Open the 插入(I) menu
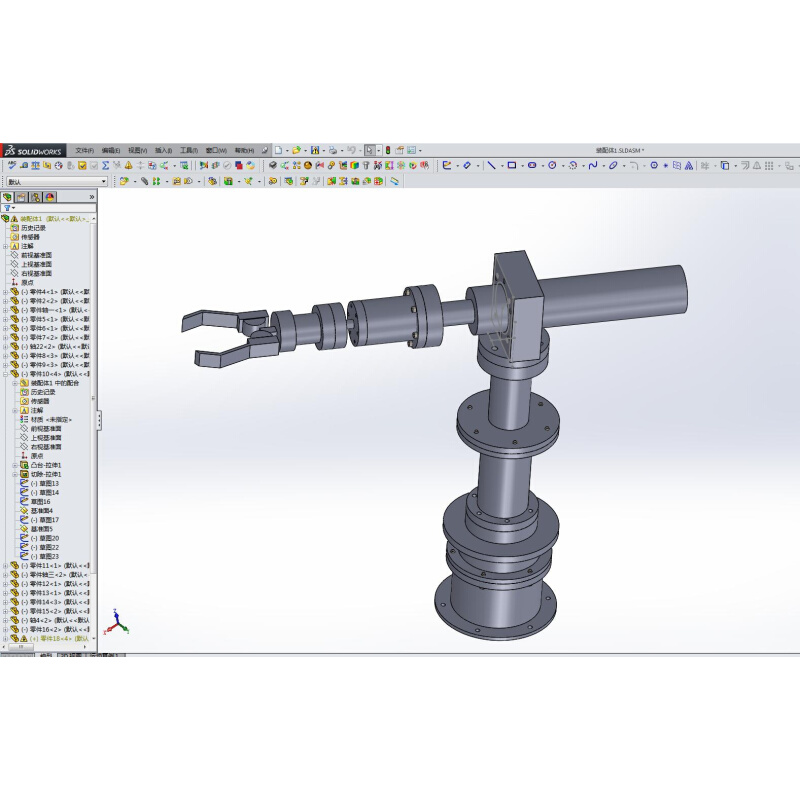The height and width of the screenshot is (800, 800). (163, 151)
